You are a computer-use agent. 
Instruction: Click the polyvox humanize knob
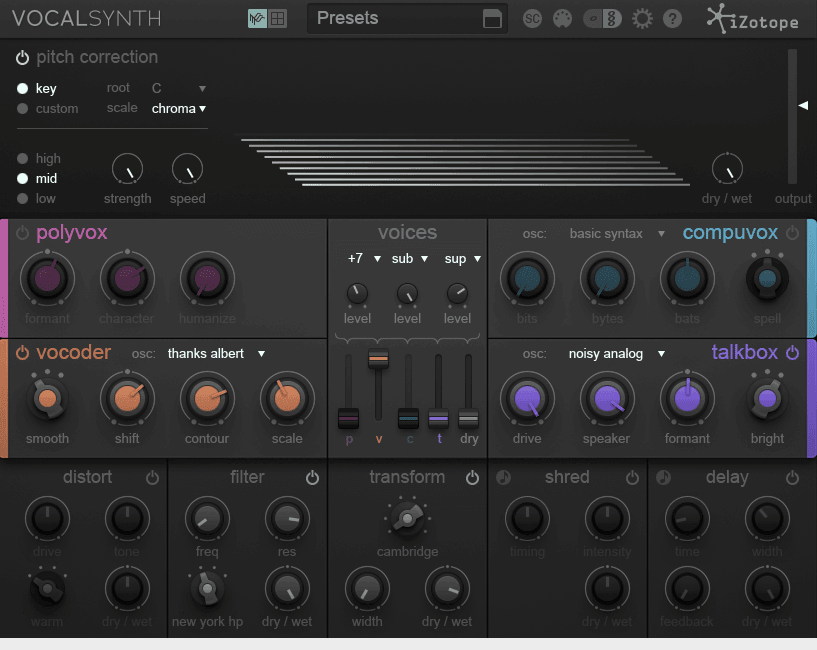coord(207,278)
